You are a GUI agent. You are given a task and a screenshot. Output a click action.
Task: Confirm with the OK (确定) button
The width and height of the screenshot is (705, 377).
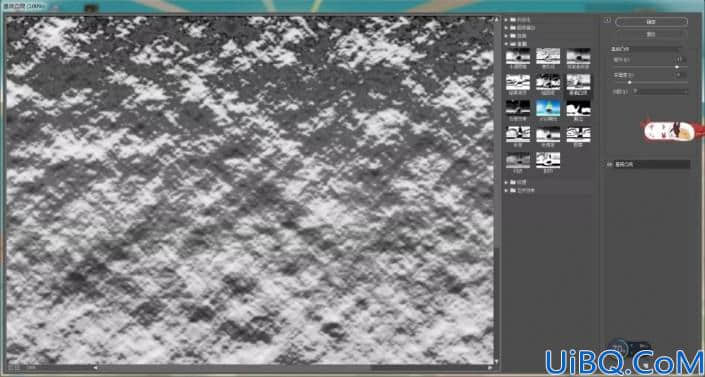pyautogui.click(x=651, y=22)
